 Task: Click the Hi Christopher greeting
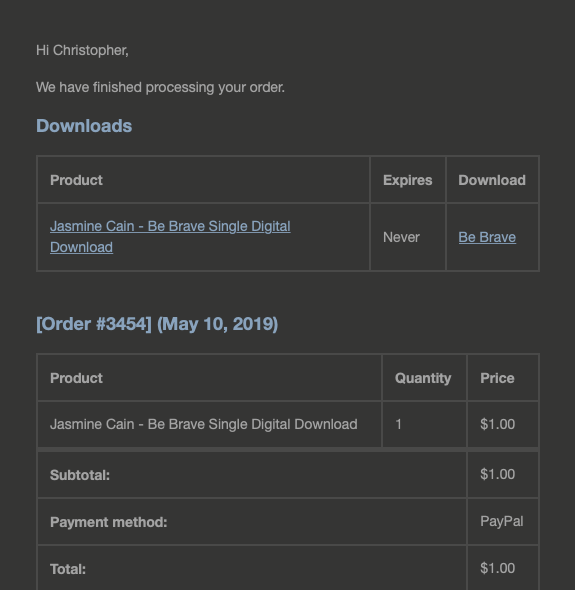click(x=82, y=50)
